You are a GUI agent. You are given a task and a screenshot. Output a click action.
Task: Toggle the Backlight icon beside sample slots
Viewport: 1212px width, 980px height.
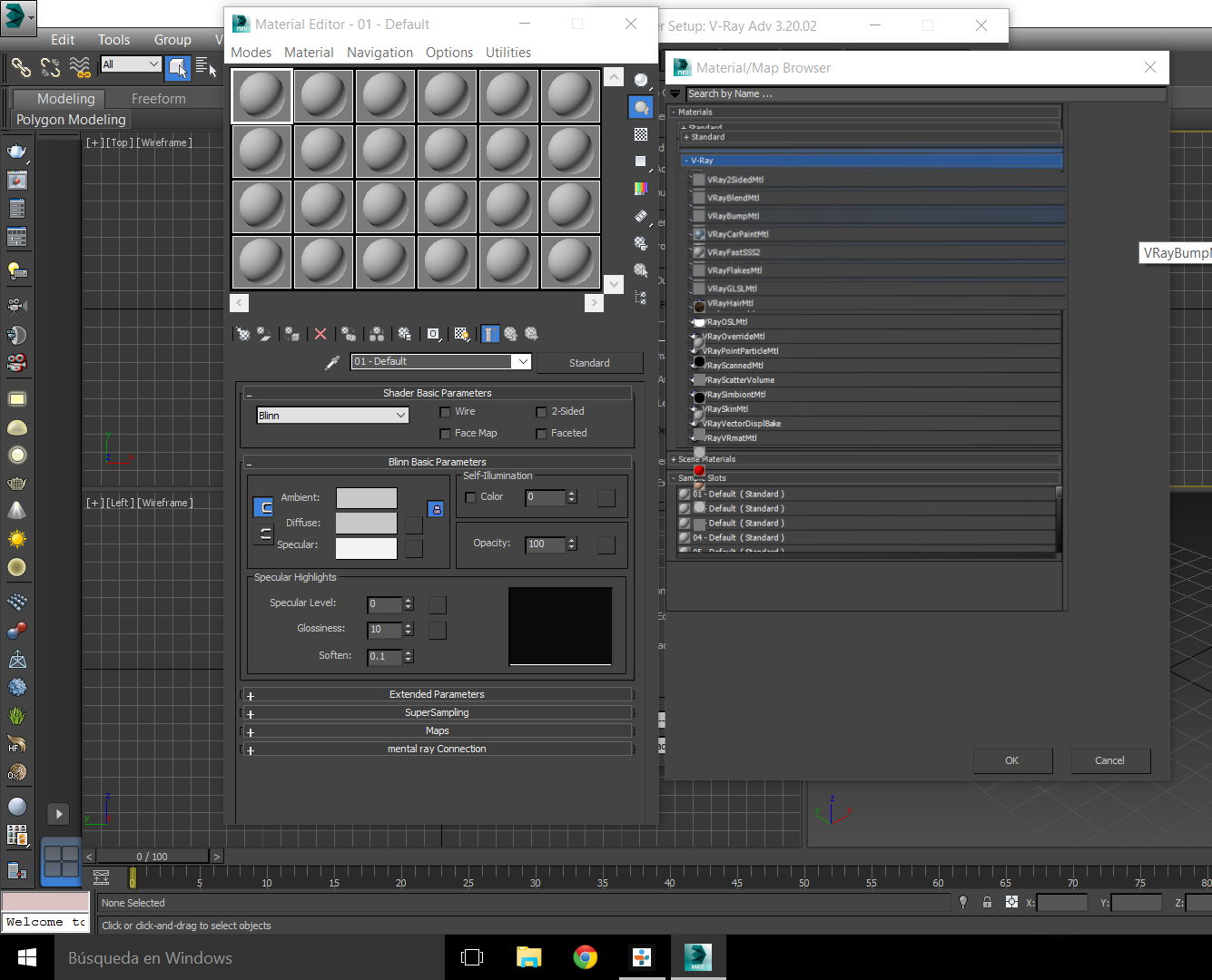(x=641, y=107)
